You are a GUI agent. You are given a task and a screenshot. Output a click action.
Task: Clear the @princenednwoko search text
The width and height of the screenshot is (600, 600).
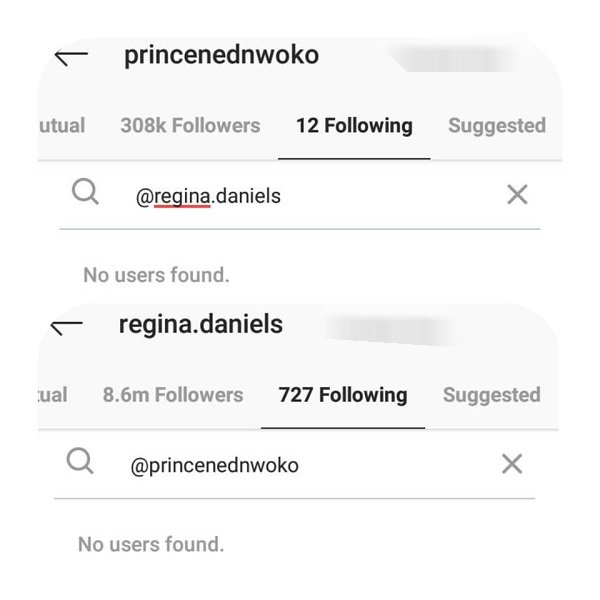point(511,464)
